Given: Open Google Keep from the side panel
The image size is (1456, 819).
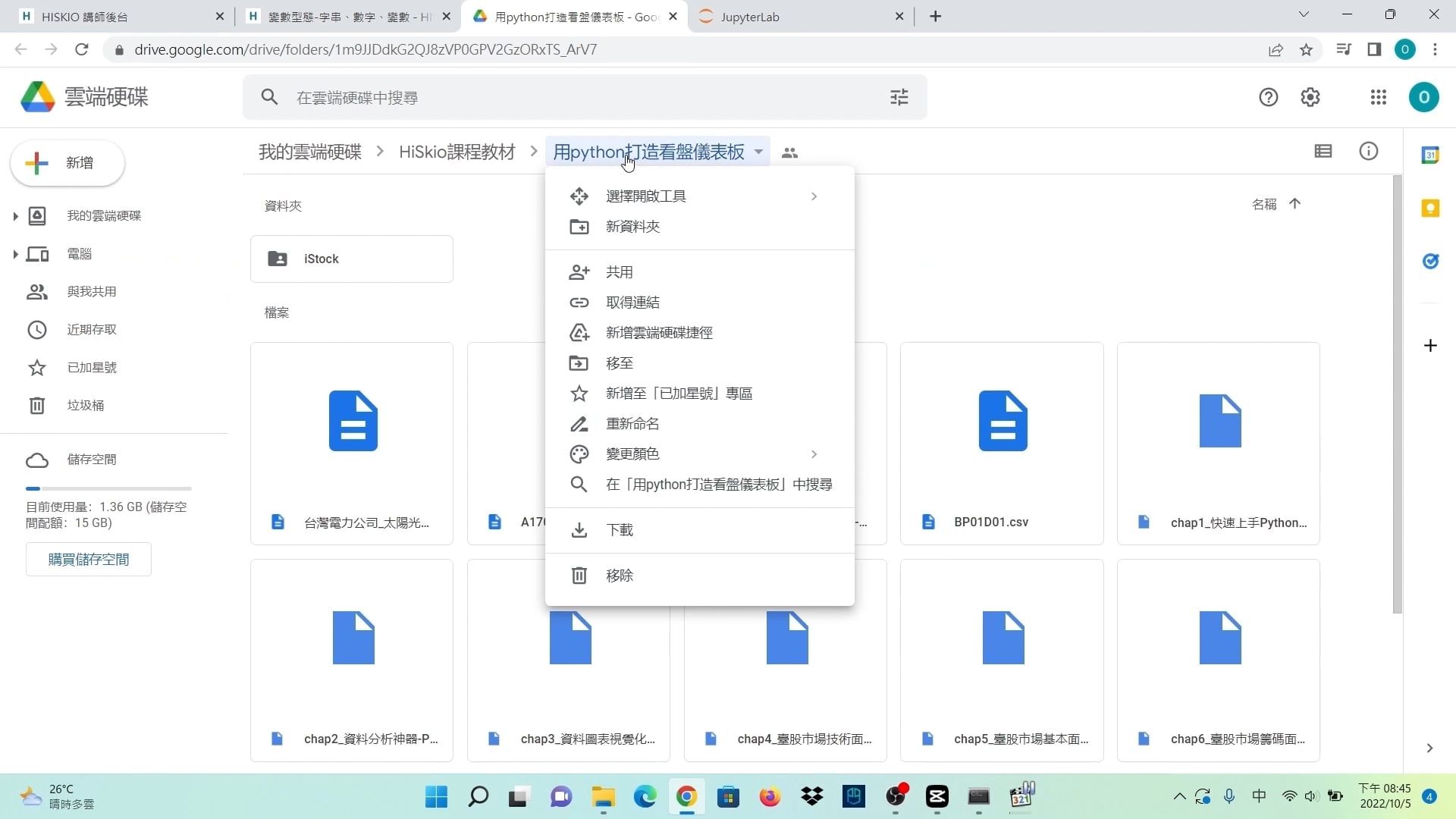Looking at the screenshot, I should pos(1431,208).
